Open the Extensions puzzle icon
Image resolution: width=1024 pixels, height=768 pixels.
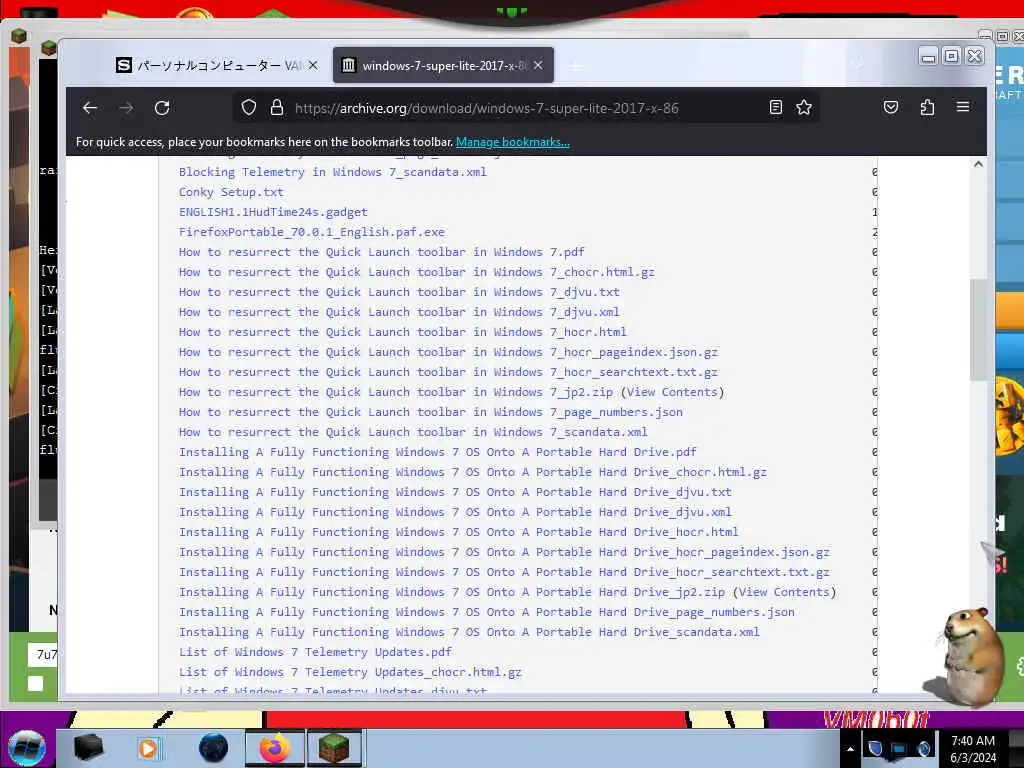click(x=927, y=107)
